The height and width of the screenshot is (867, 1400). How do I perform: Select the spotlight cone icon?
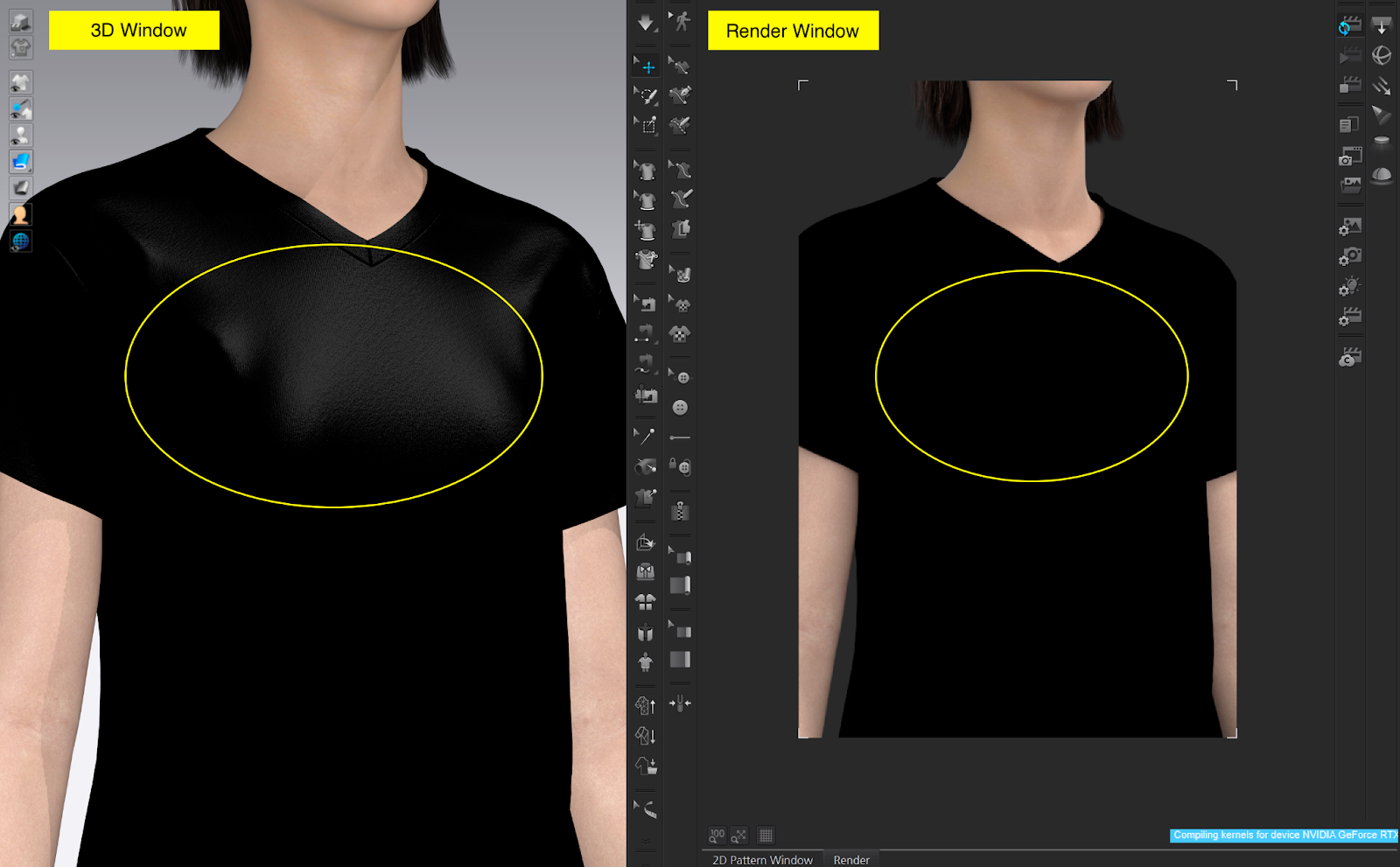pyautogui.click(x=1382, y=115)
